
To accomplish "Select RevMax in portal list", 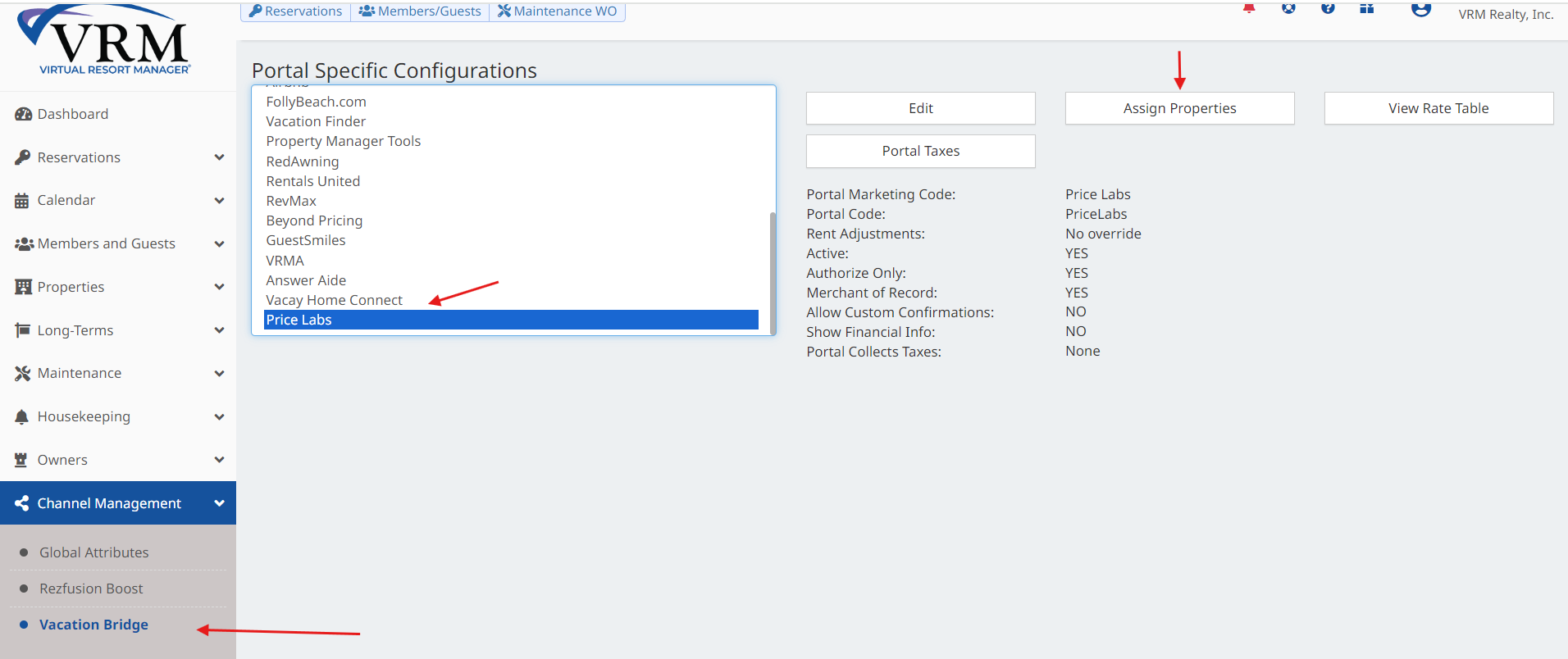I will [511, 201].
